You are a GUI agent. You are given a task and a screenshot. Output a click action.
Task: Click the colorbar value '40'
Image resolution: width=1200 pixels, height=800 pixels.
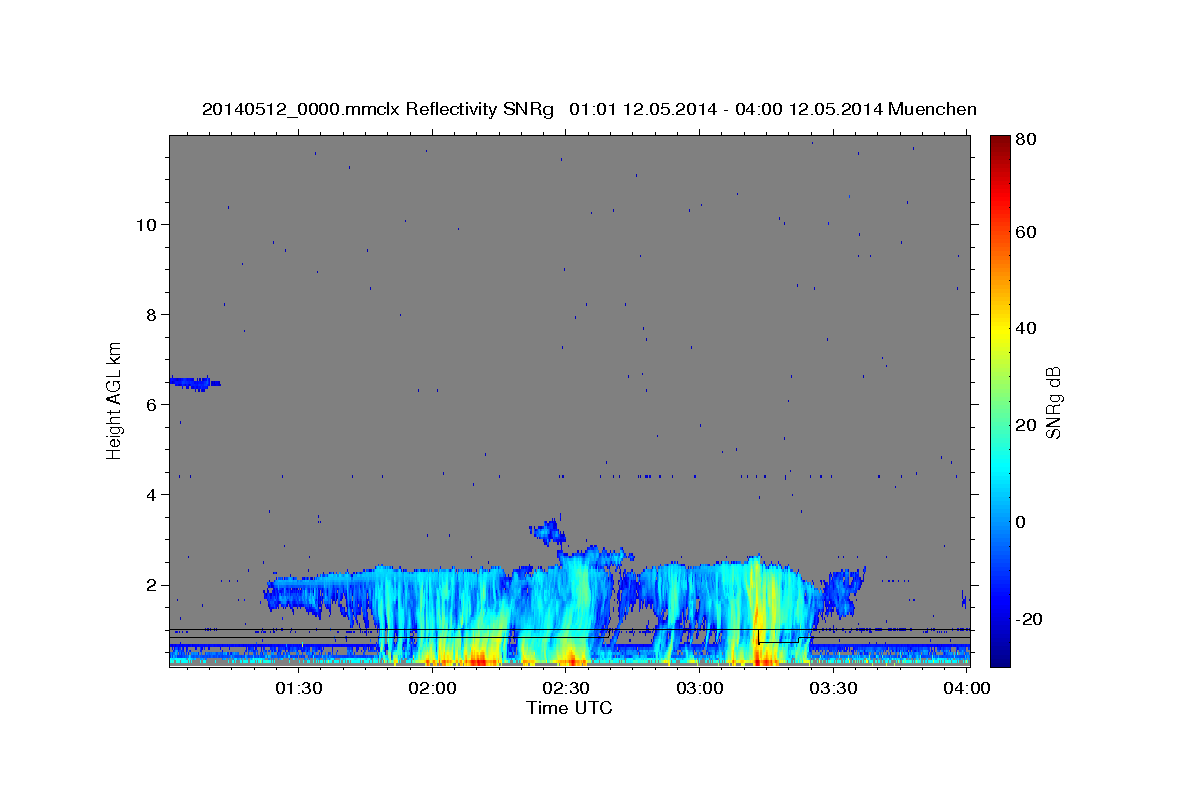(1026, 328)
